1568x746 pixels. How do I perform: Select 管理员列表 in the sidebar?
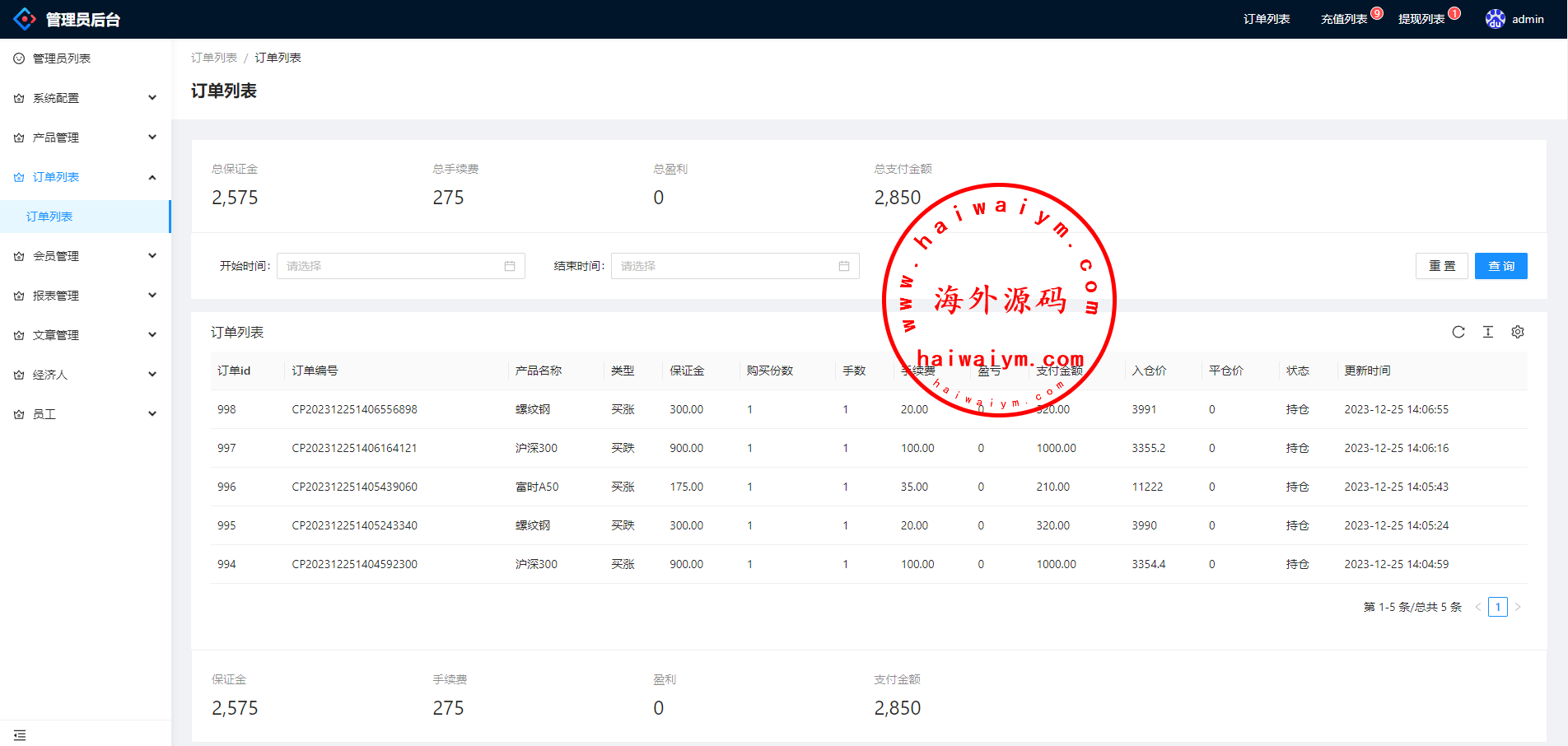[x=62, y=58]
